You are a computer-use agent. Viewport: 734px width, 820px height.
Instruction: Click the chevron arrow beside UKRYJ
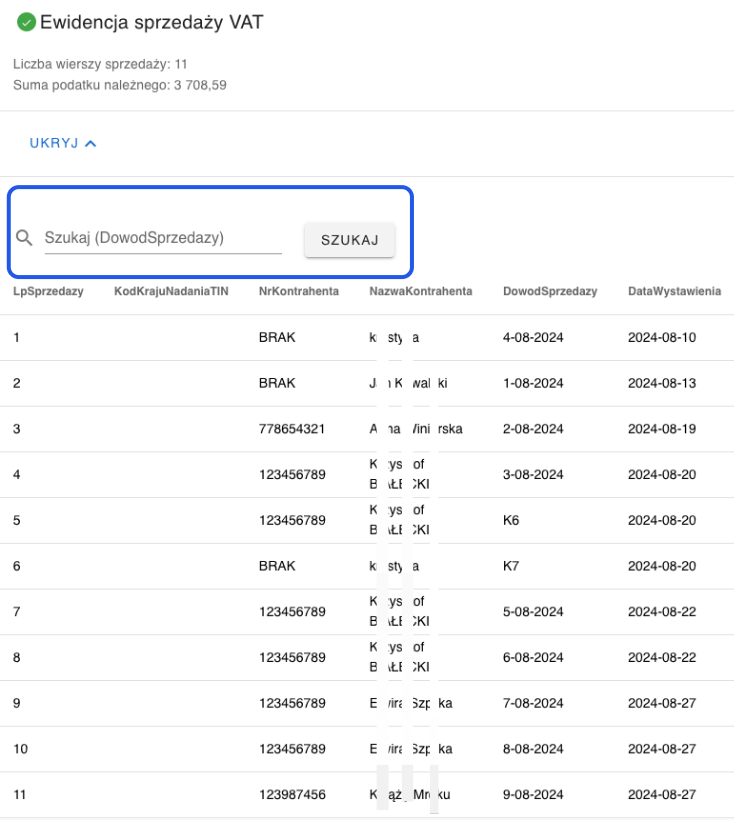coord(91,143)
